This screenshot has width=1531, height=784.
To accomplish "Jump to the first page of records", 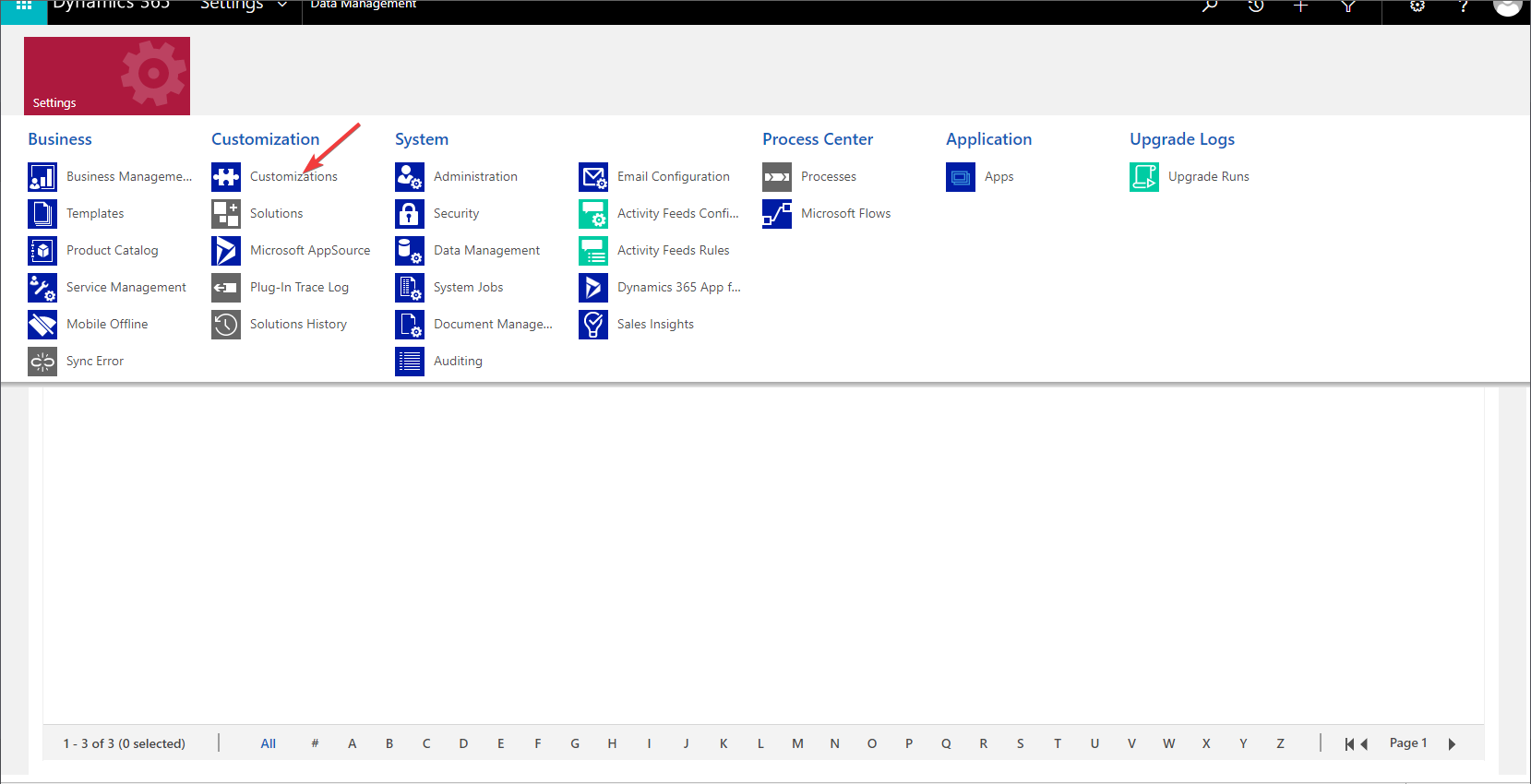I will click(x=1349, y=744).
